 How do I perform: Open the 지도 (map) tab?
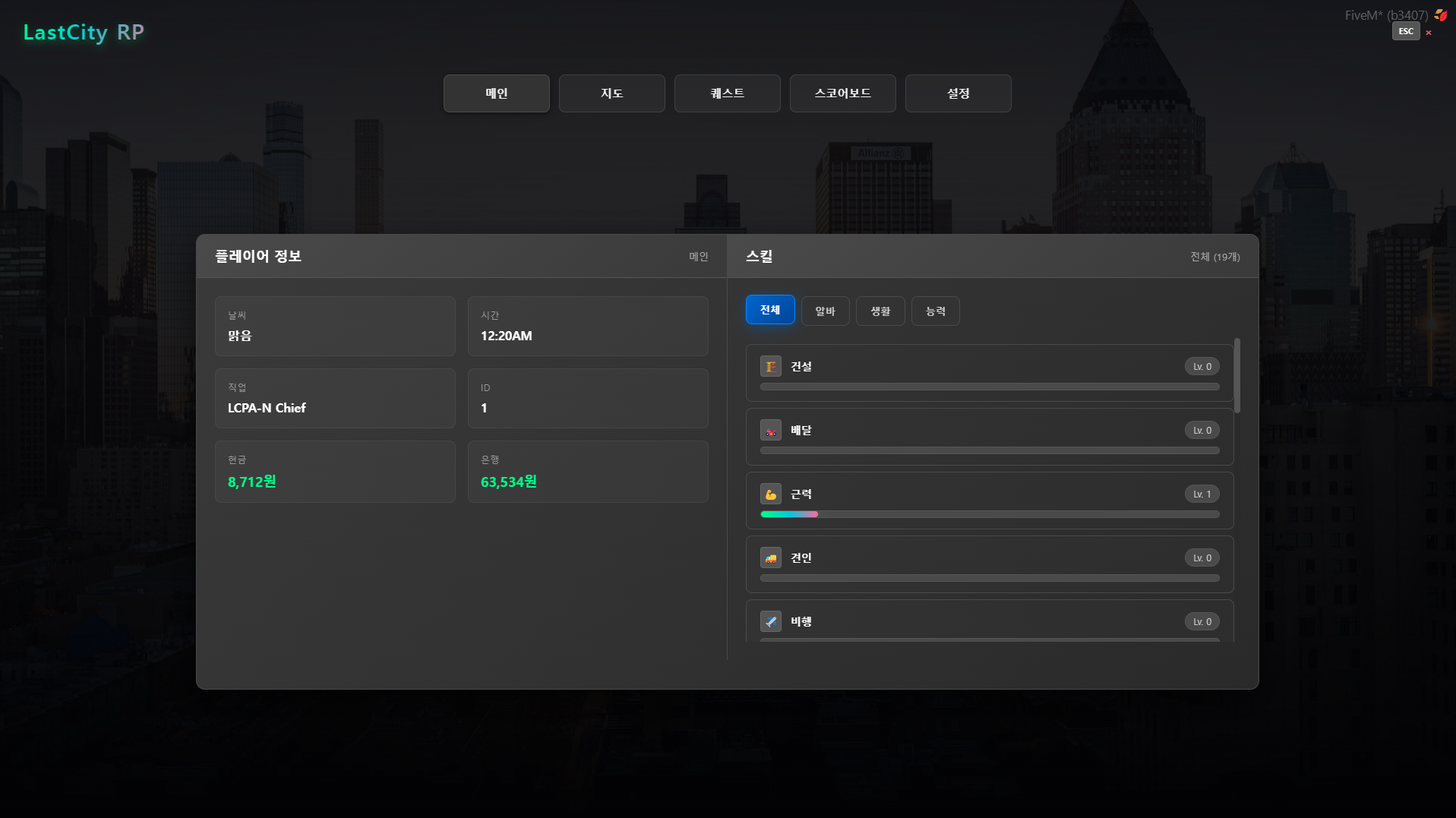[x=611, y=93]
